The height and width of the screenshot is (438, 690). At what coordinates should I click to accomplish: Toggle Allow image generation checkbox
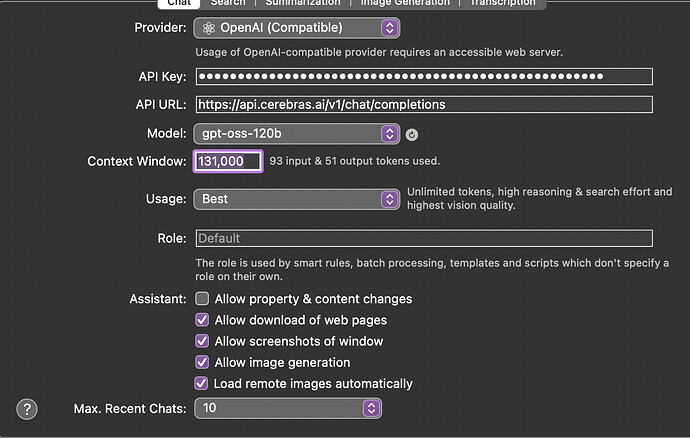202,362
